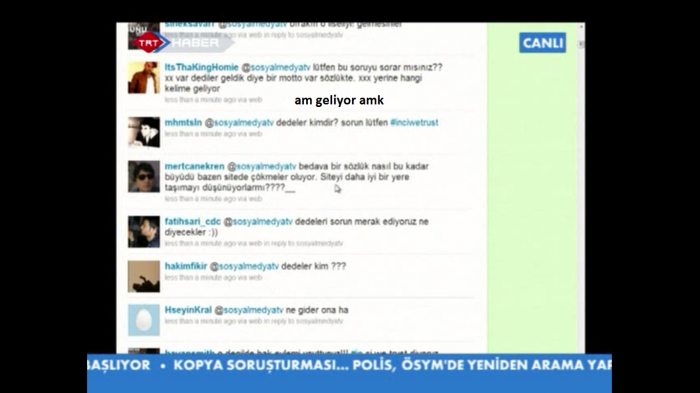
Task: Click the #inciwetrust hashtag
Action: 414,122
